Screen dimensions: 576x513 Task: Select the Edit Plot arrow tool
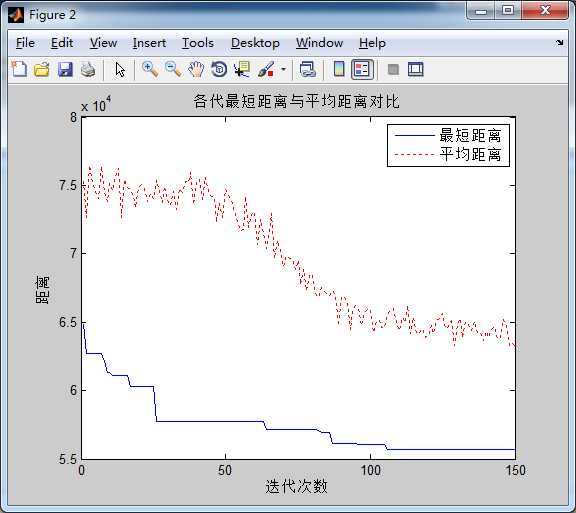(120, 69)
